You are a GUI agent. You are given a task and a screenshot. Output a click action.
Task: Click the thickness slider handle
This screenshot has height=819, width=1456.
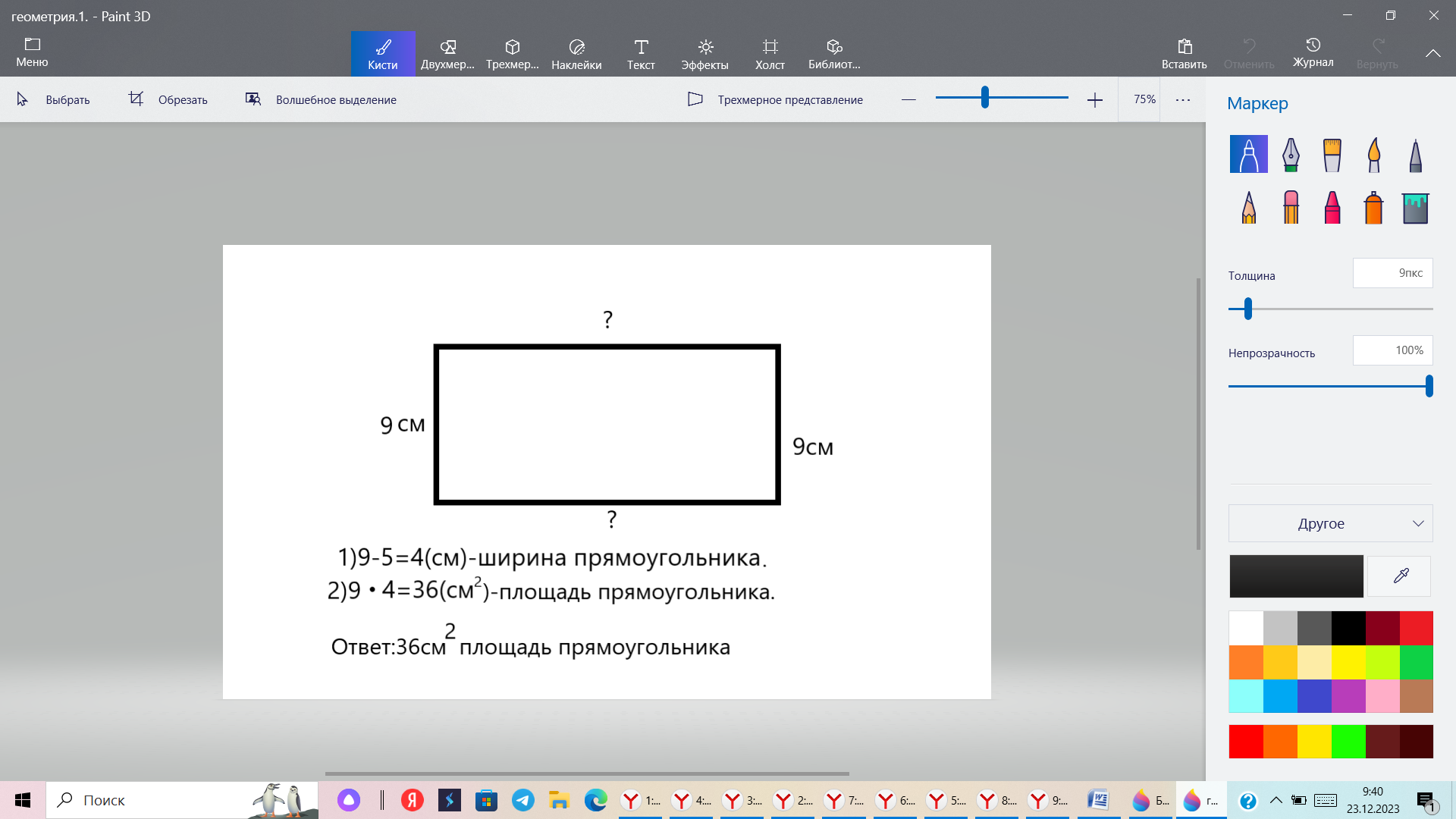tap(1248, 309)
